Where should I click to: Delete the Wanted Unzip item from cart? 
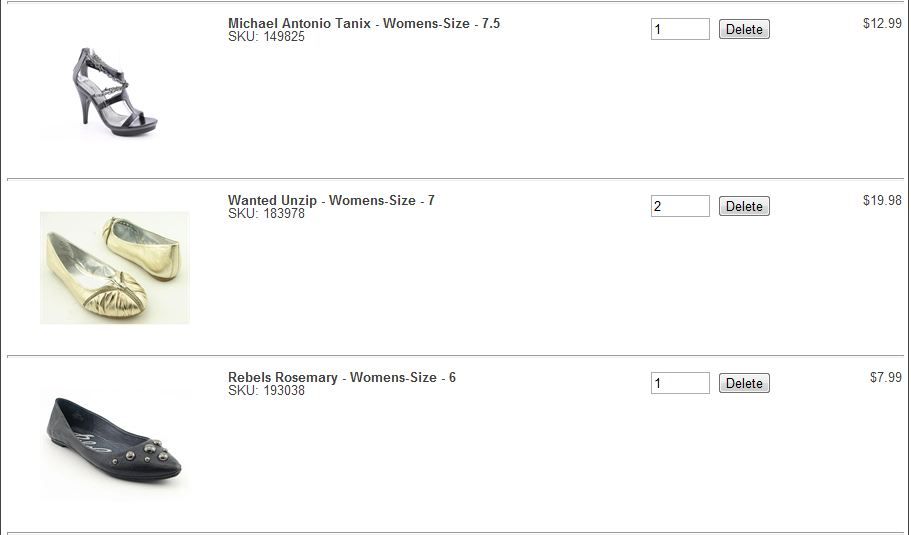click(x=744, y=207)
